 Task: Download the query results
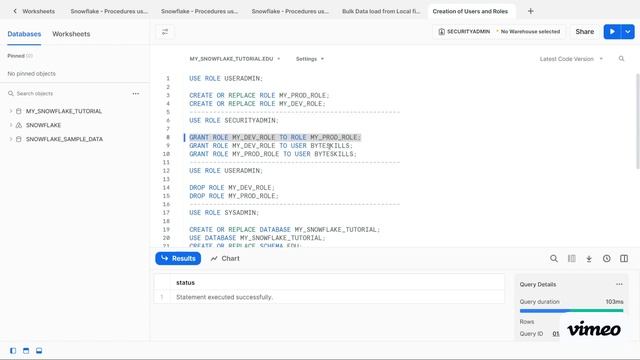589,258
